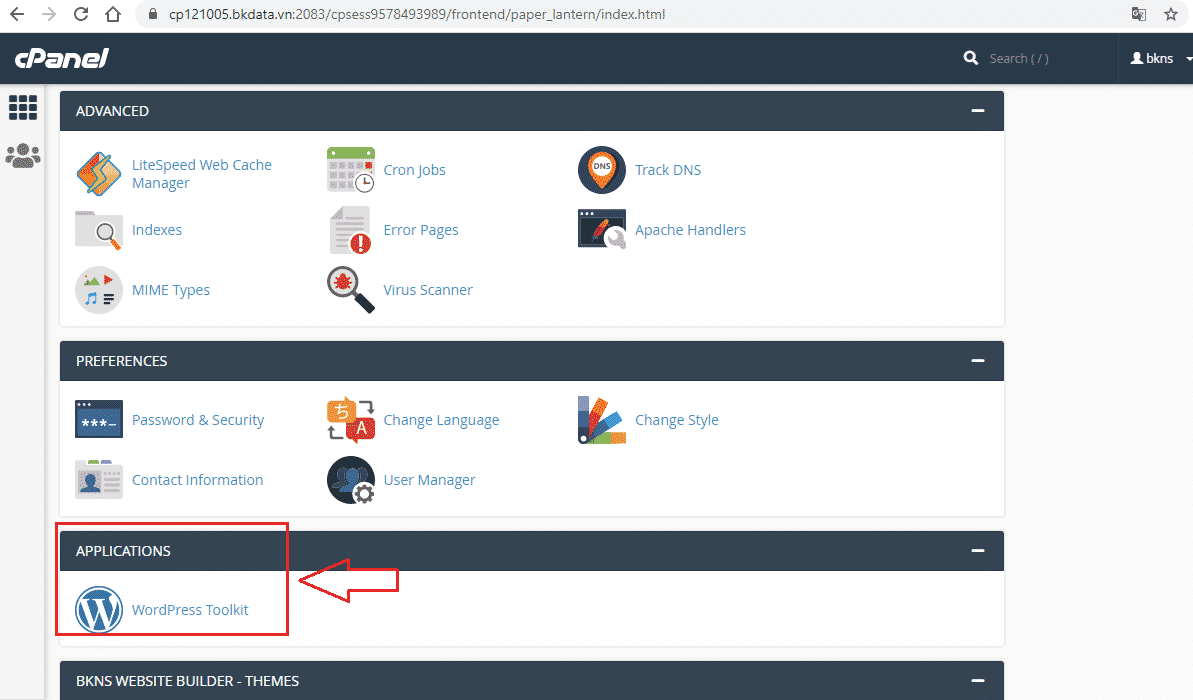Image resolution: width=1193 pixels, height=700 pixels.
Task: Click the search magnifier icon
Action: point(971,58)
